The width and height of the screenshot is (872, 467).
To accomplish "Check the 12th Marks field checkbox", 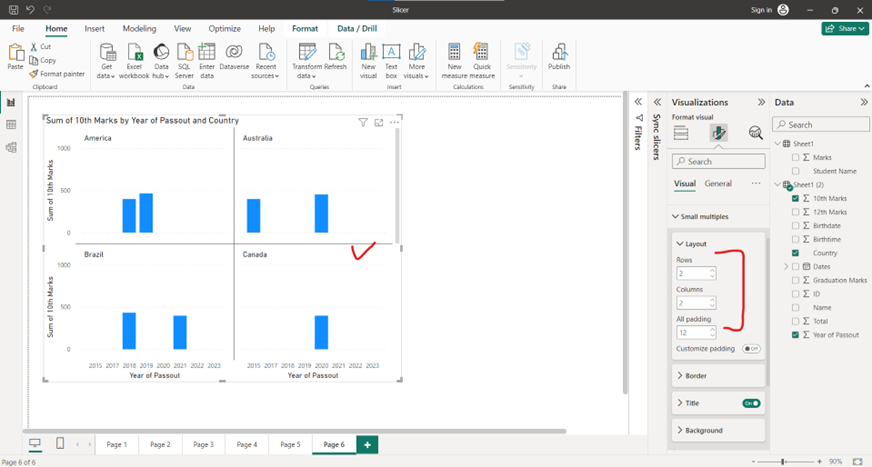I will [796, 212].
